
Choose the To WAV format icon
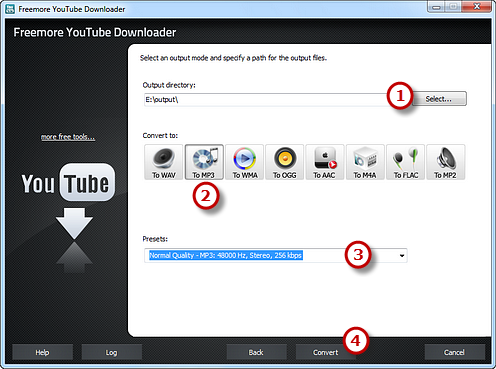[x=164, y=162]
